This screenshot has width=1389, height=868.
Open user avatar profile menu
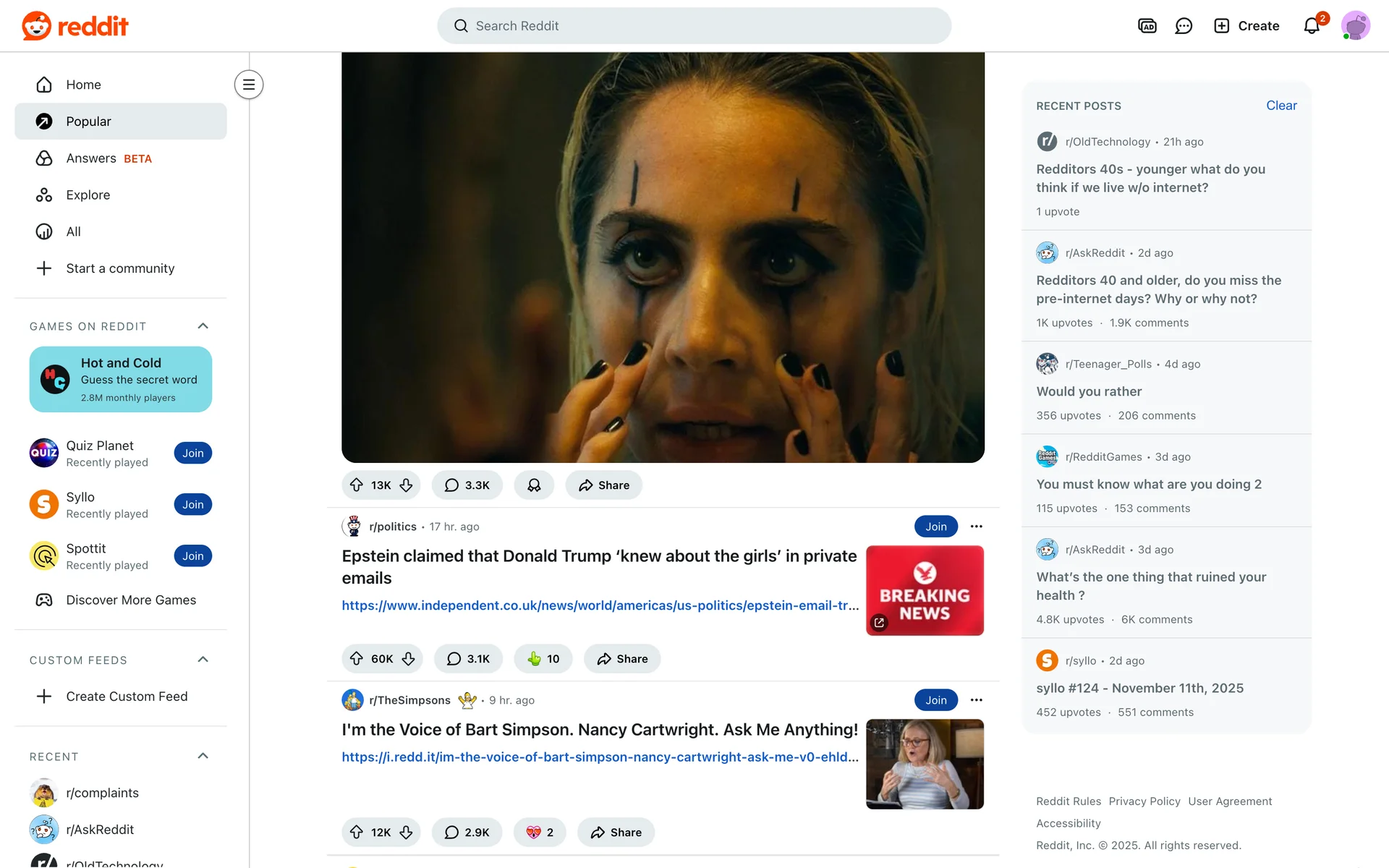point(1355,26)
